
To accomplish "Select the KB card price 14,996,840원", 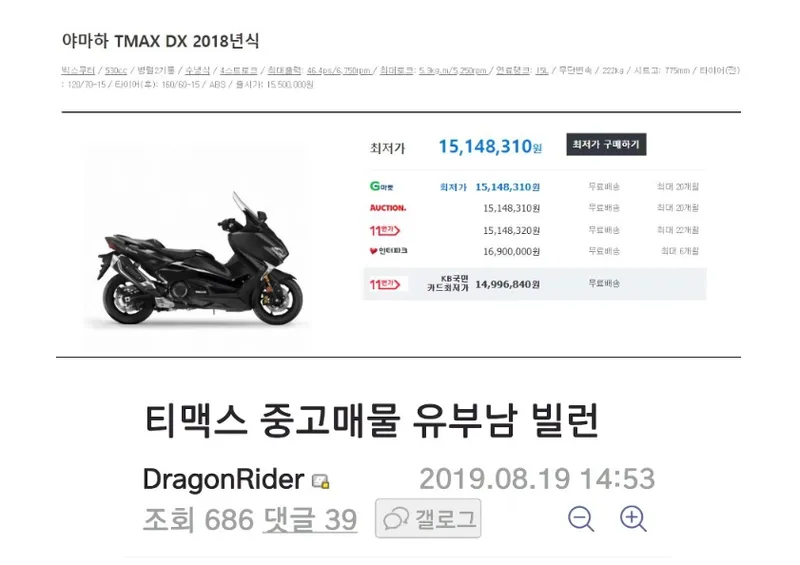I will [x=507, y=284].
